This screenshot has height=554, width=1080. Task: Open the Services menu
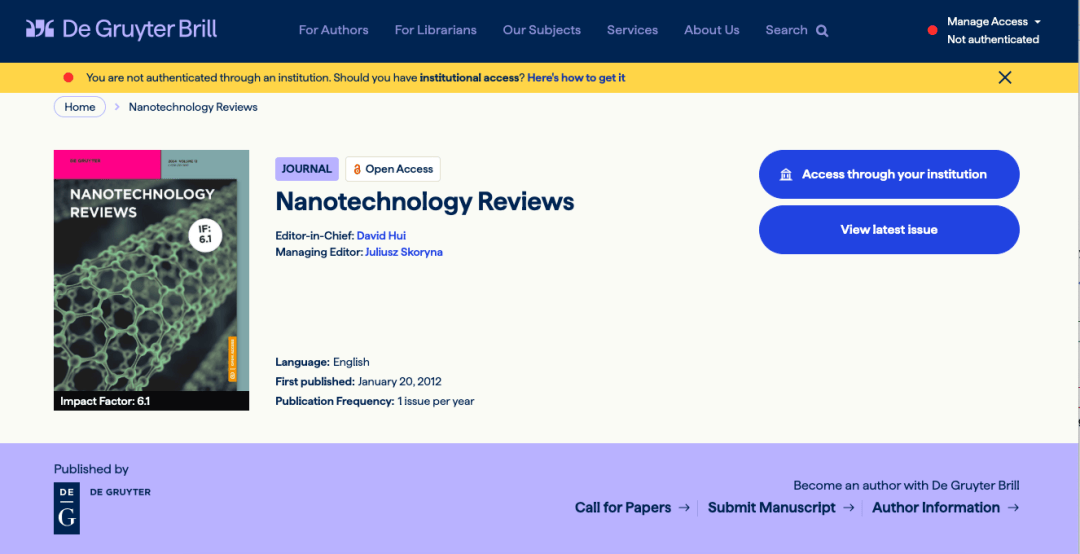coord(632,30)
